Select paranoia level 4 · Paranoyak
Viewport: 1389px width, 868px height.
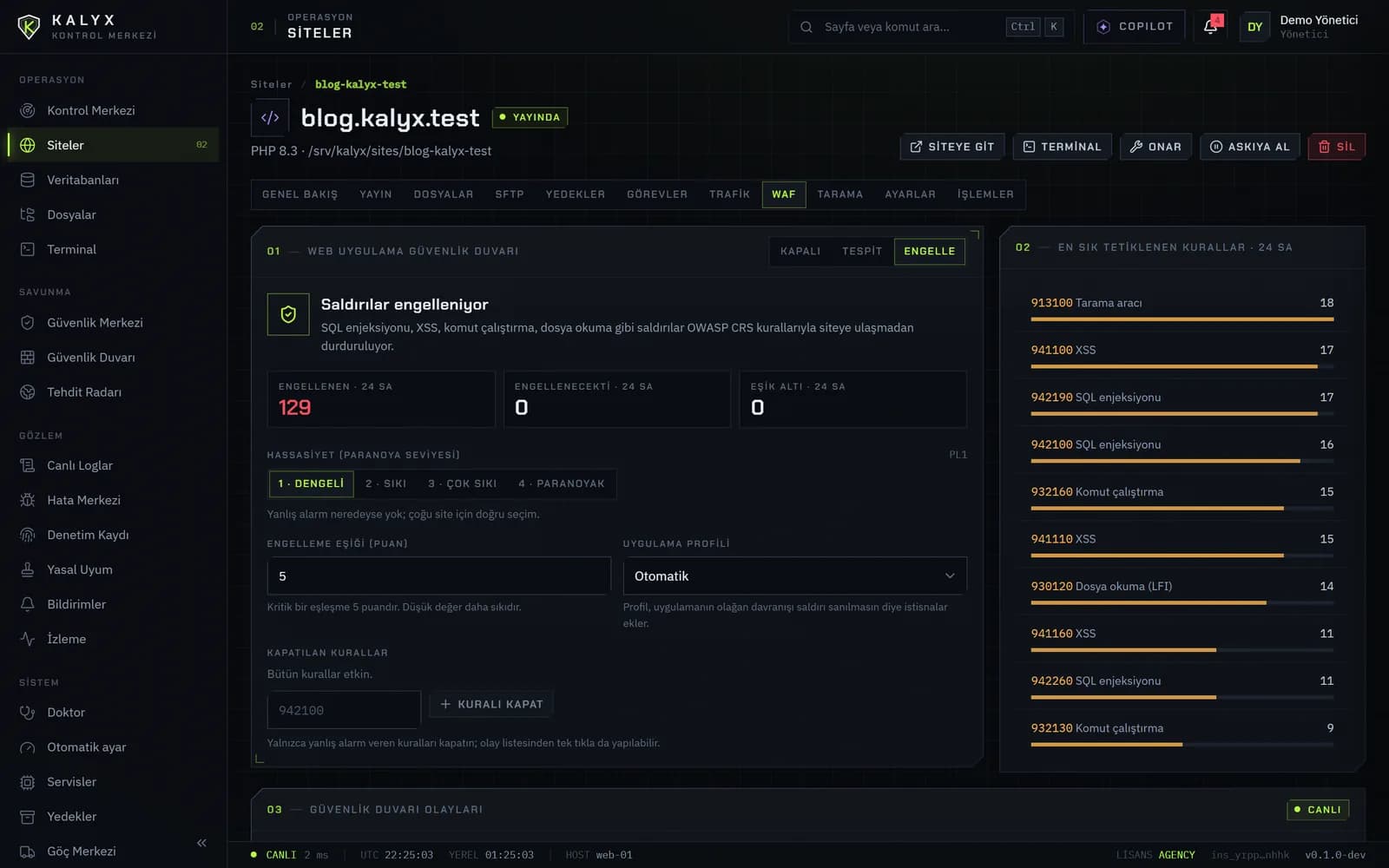[x=562, y=483]
